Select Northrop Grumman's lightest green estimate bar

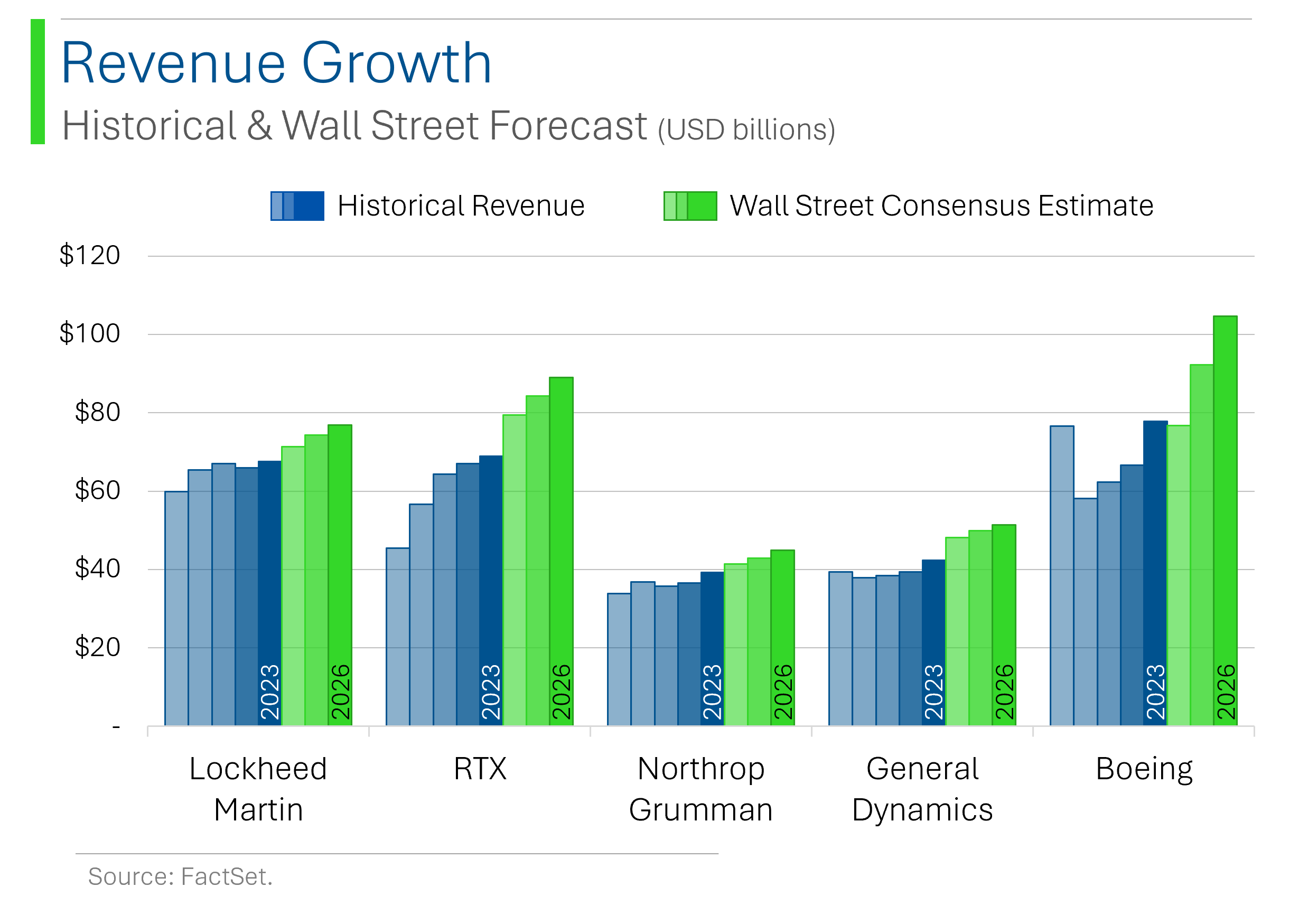pyautogui.click(x=736, y=645)
